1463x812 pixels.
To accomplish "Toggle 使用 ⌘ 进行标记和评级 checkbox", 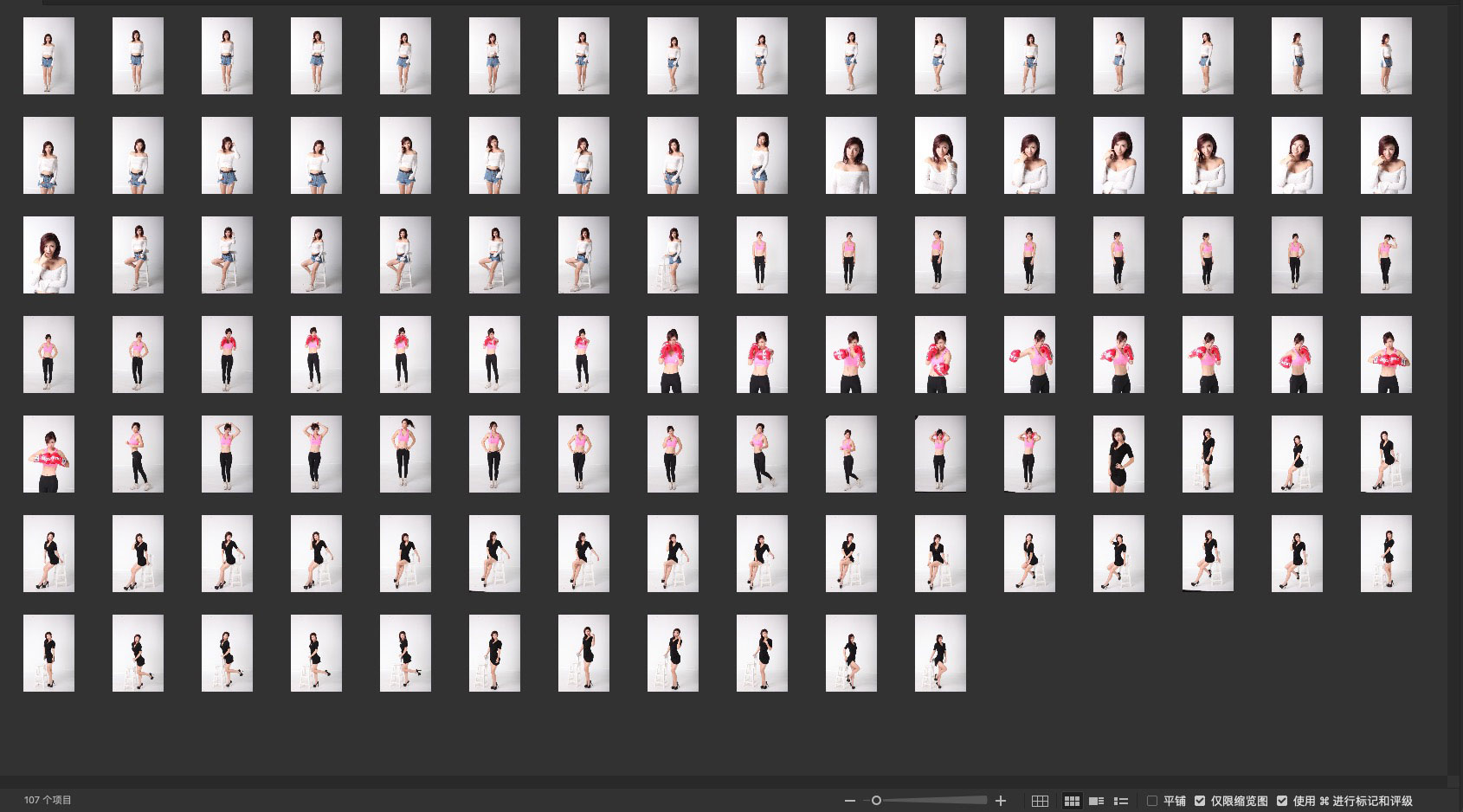I will [1282, 801].
